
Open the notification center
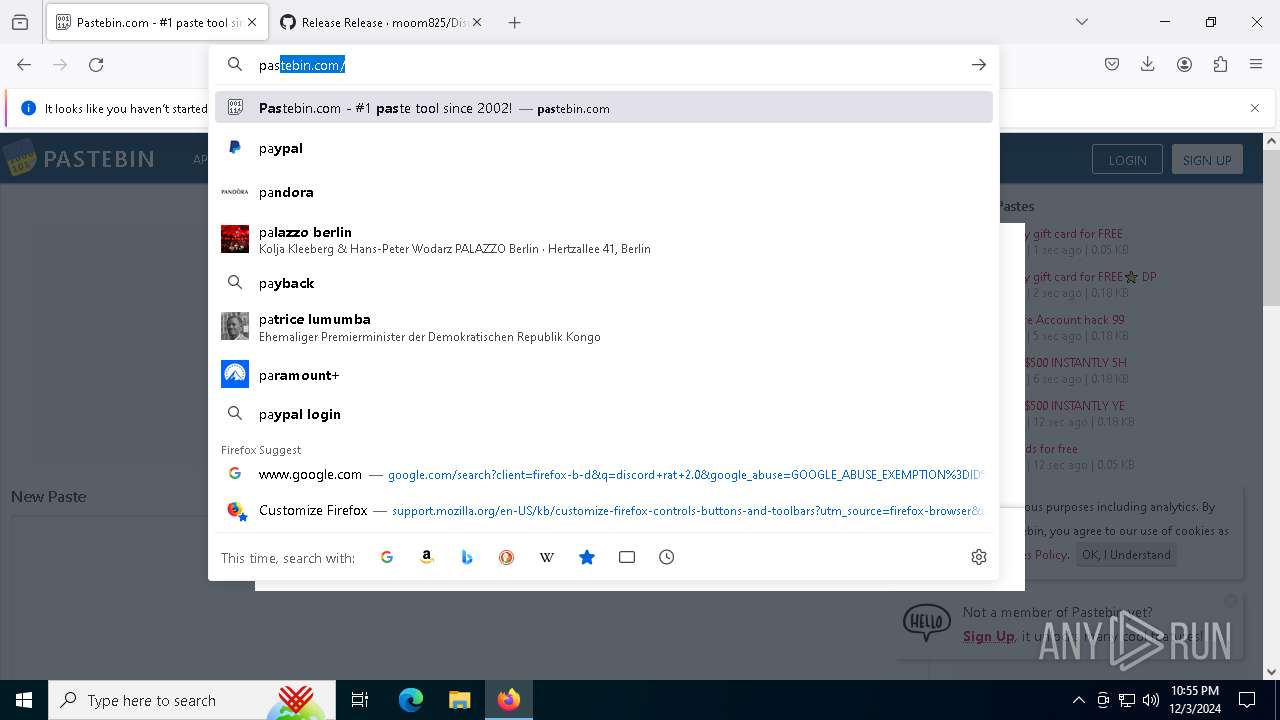pos(1247,700)
